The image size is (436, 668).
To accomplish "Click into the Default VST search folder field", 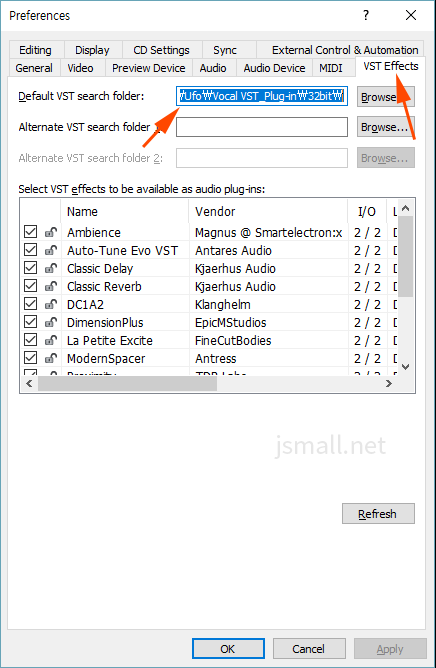I will tap(262, 96).
